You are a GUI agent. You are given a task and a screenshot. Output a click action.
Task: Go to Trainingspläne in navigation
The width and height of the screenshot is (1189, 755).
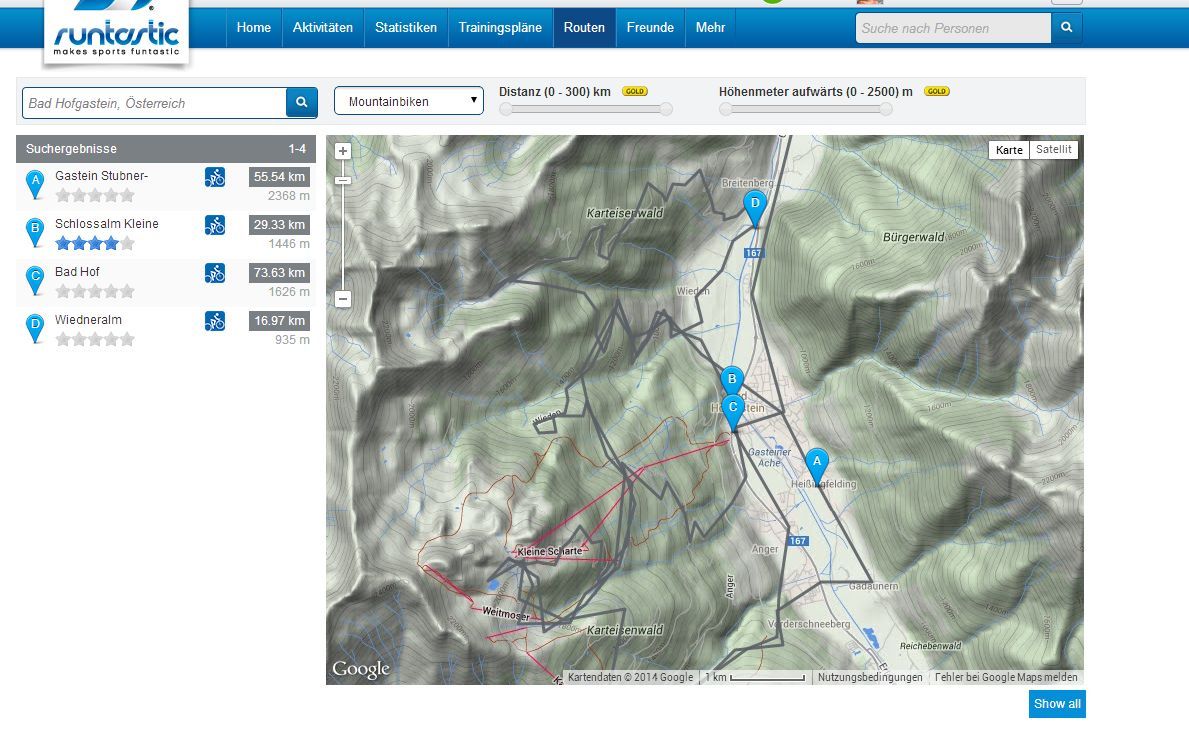click(500, 28)
